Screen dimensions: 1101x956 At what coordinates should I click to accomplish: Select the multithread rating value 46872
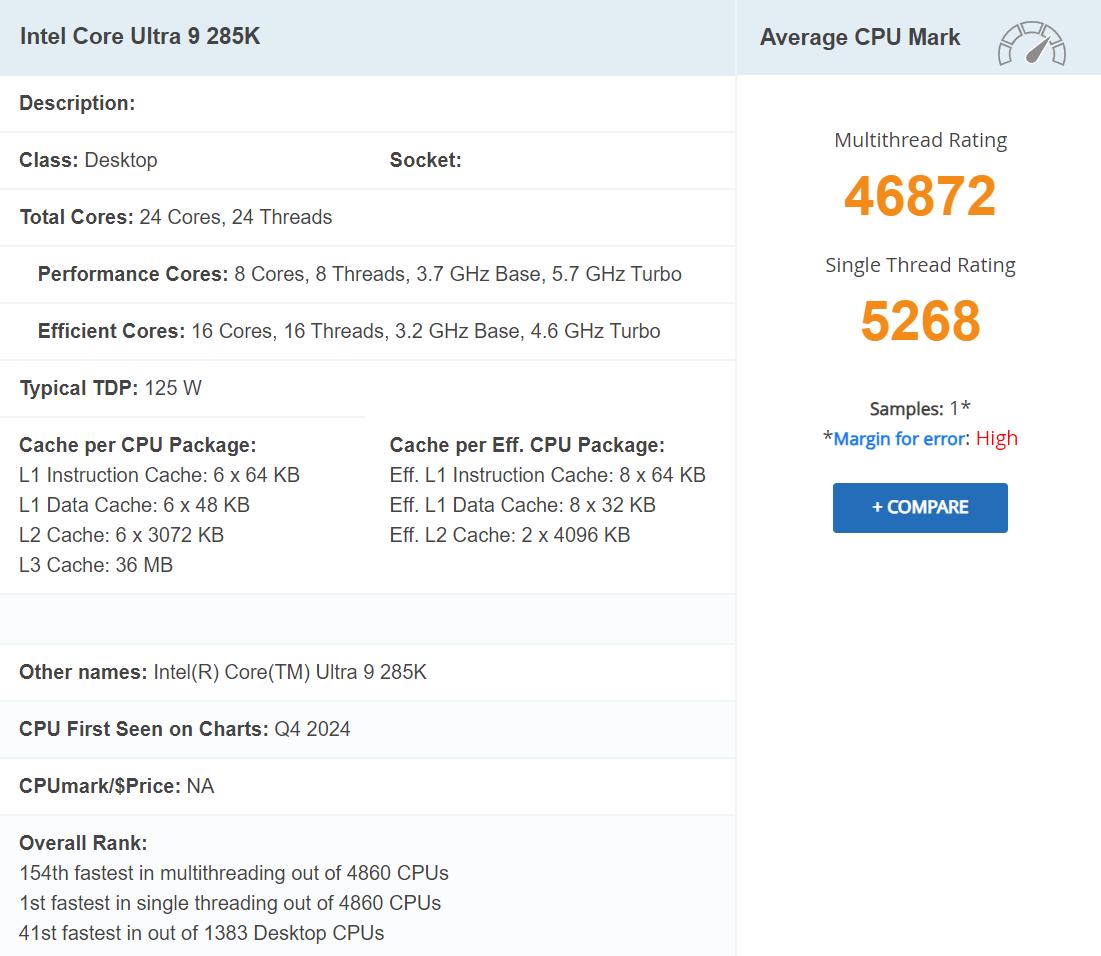point(920,195)
